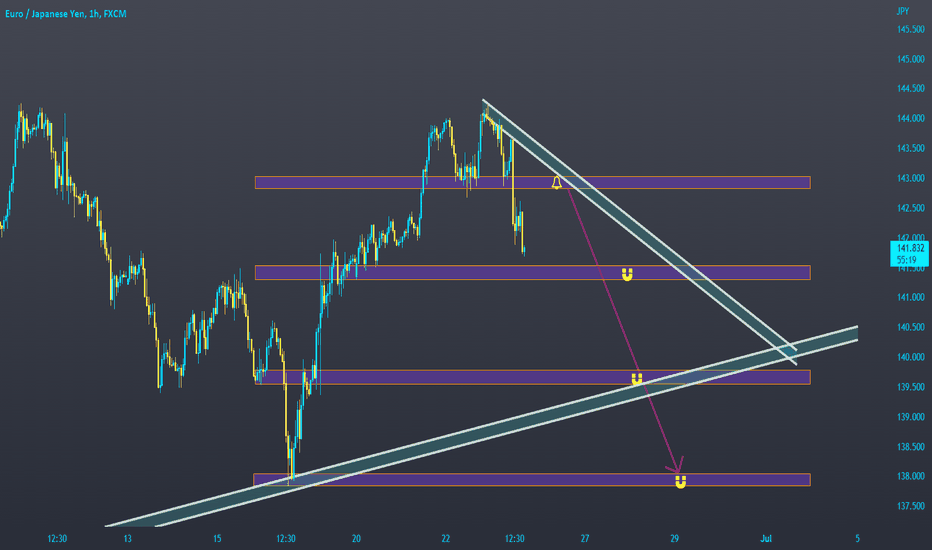
Task: Click the 144.000 price axis label
Action: [x=911, y=118]
